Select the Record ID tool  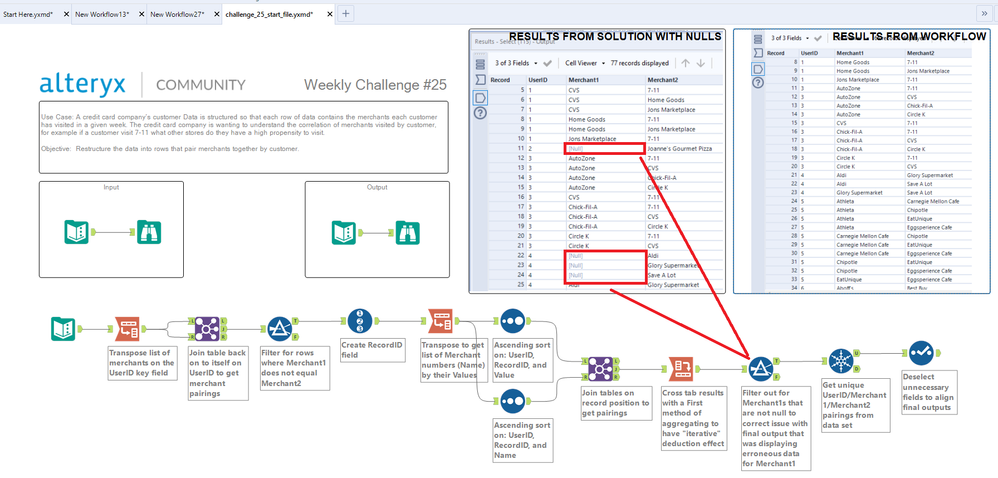[360, 321]
